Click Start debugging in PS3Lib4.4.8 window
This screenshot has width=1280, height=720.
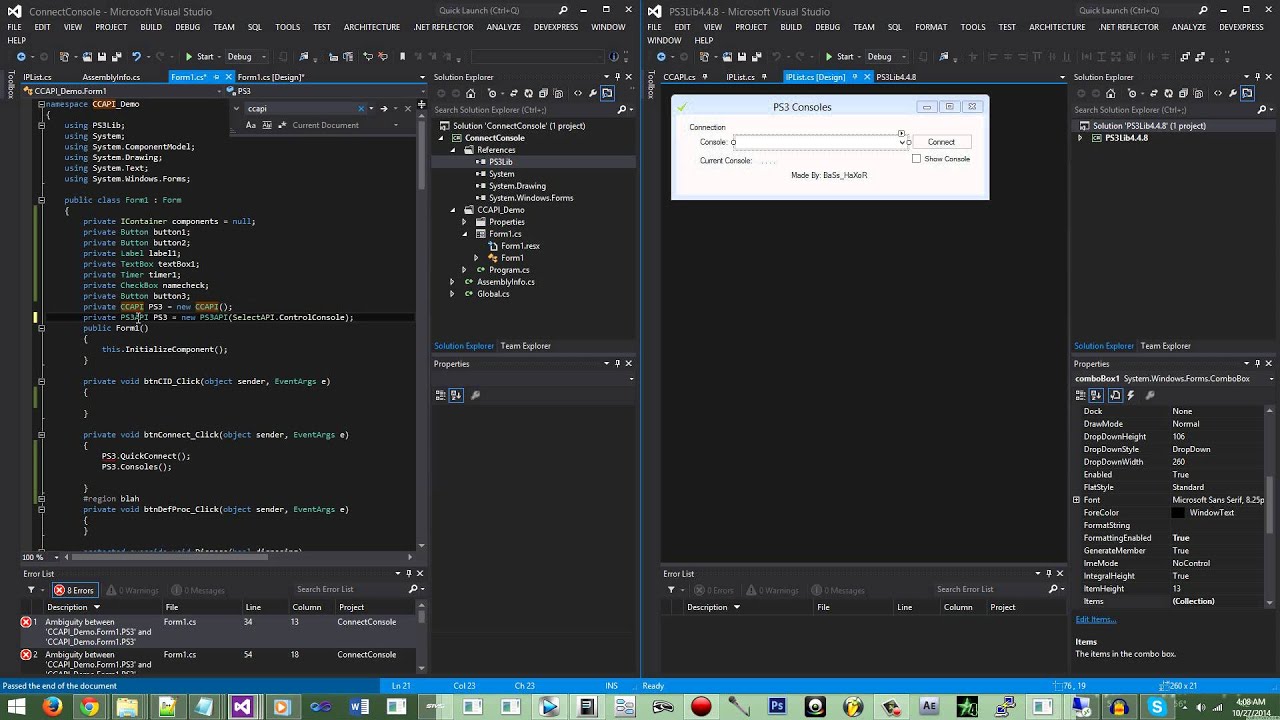839,57
